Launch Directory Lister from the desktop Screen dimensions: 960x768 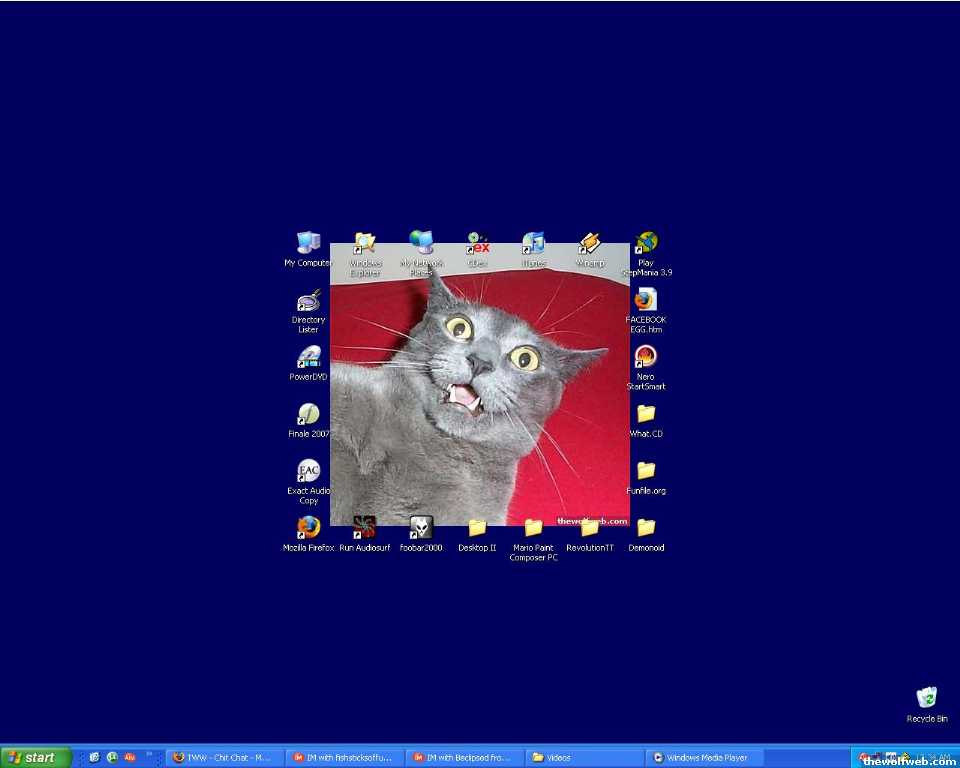click(308, 301)
